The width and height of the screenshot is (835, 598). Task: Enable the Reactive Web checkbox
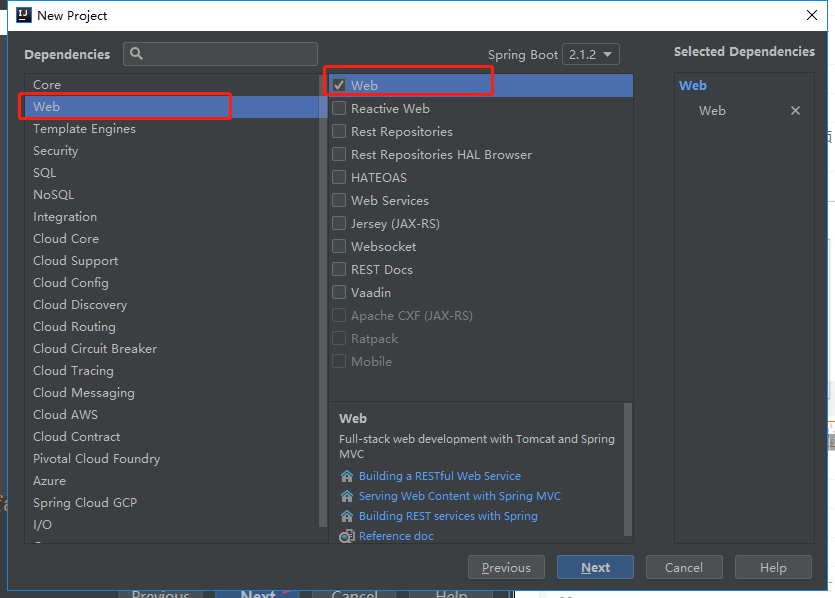339,109
